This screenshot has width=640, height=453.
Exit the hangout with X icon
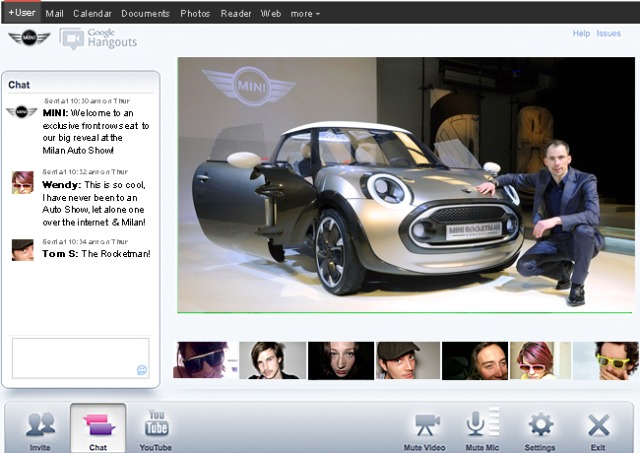coord(598,428)
